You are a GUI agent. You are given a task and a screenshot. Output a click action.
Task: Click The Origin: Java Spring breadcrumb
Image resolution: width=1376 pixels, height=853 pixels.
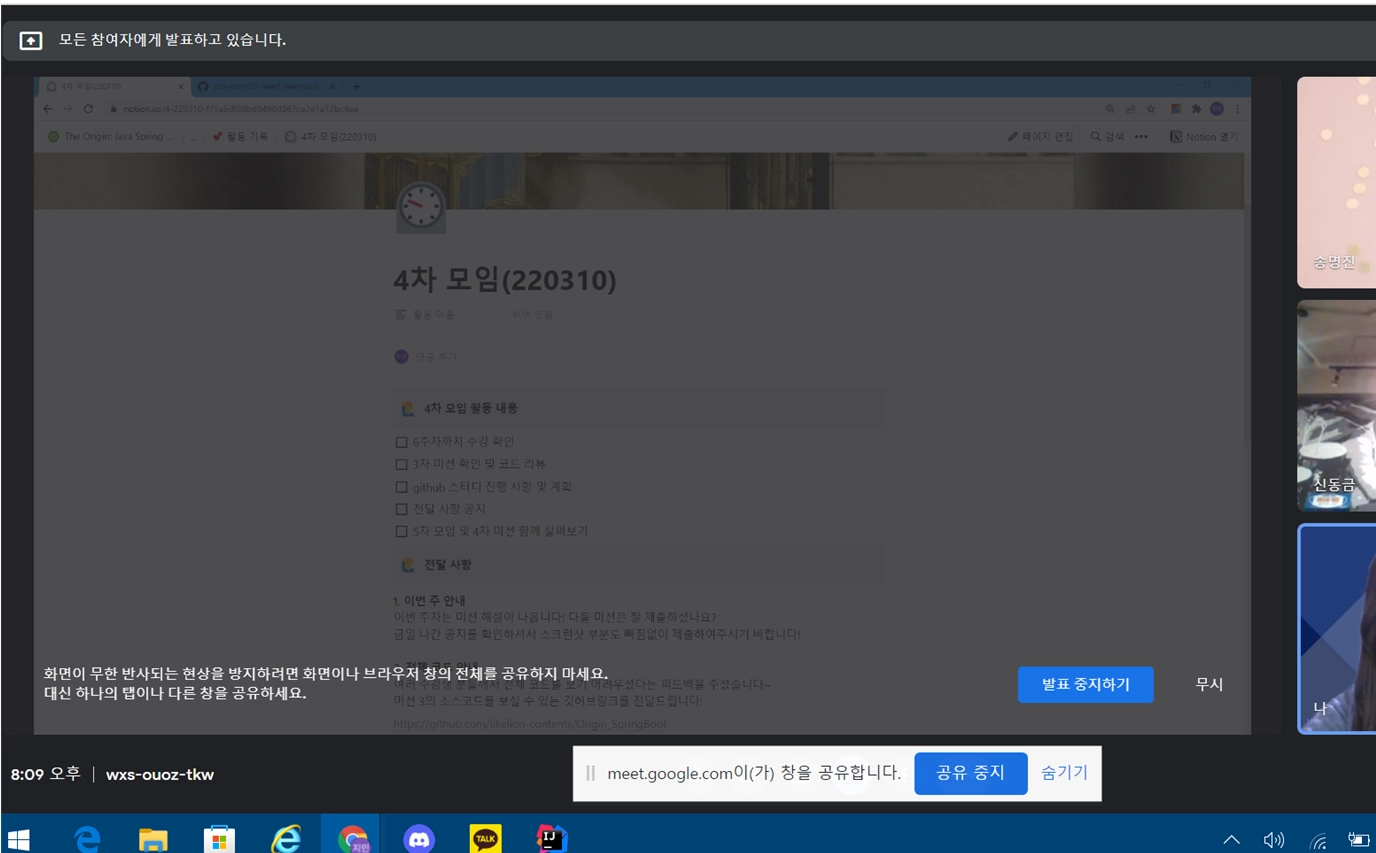pyautogui.click(x=111, y=137)
